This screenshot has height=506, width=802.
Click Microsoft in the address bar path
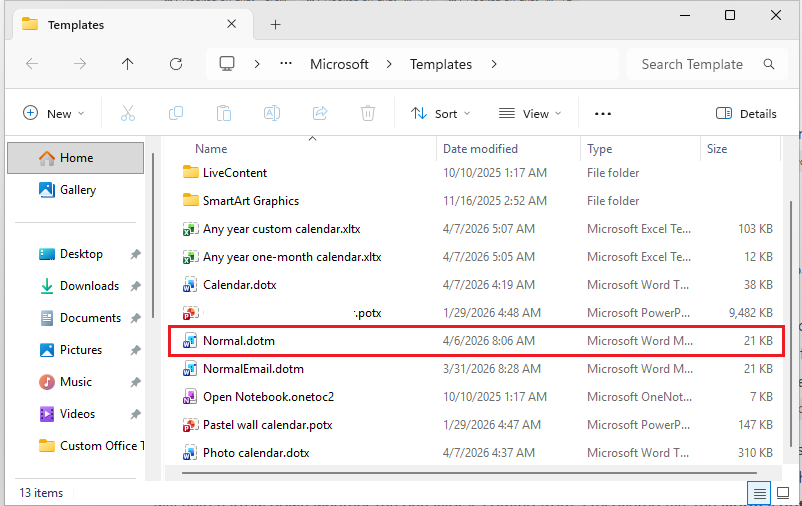pyautogui.click(x=339, y=64)
